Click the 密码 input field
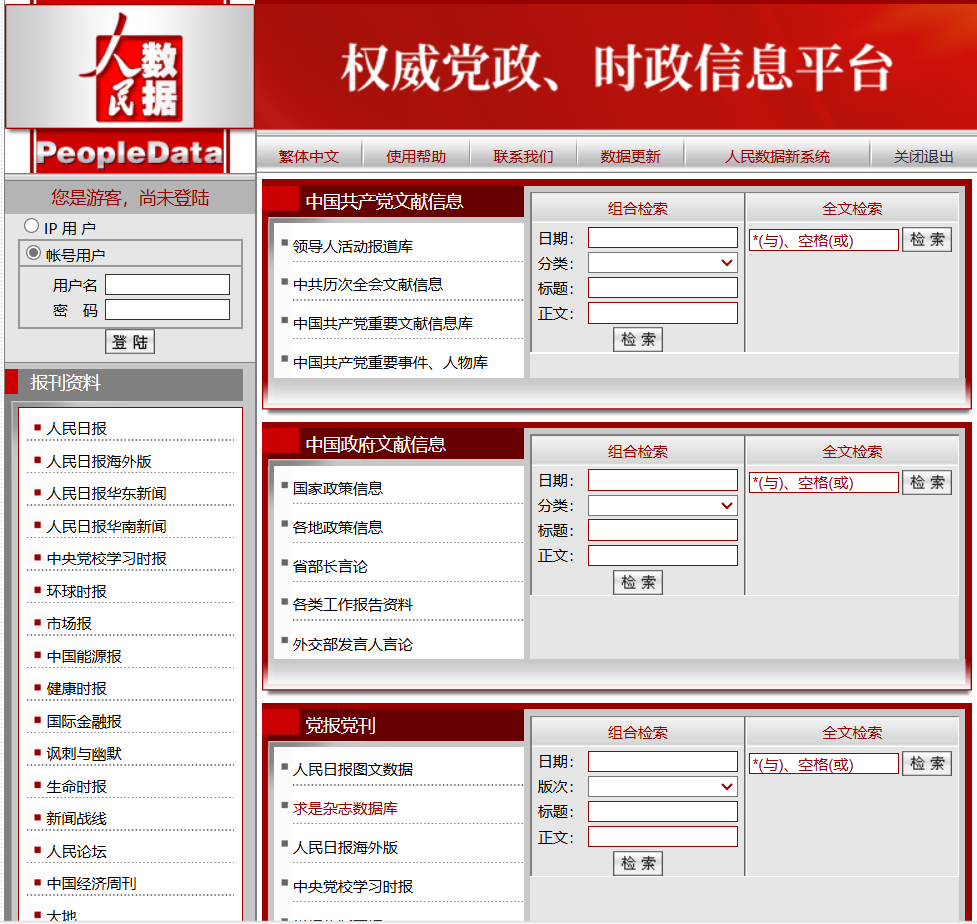The width and height of the screenshot is (977, 924). click(168, 310)
